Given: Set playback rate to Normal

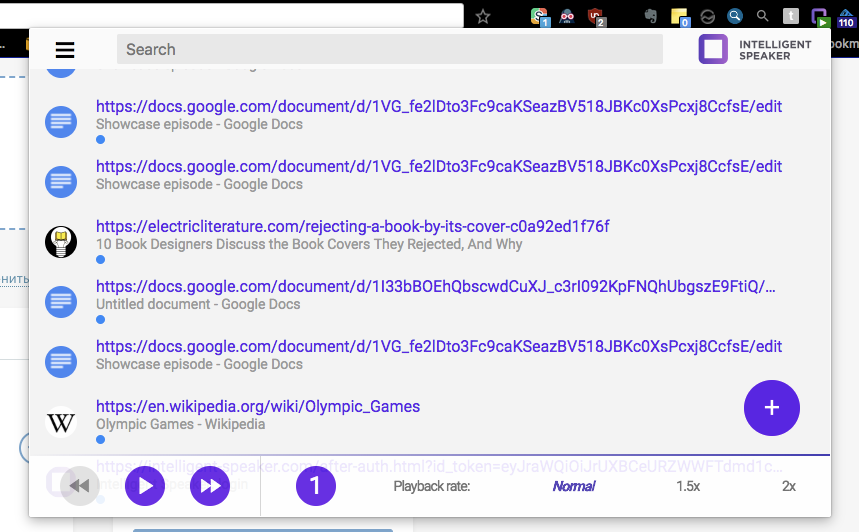Looking at the screenshot, I should tap(574, 486).
